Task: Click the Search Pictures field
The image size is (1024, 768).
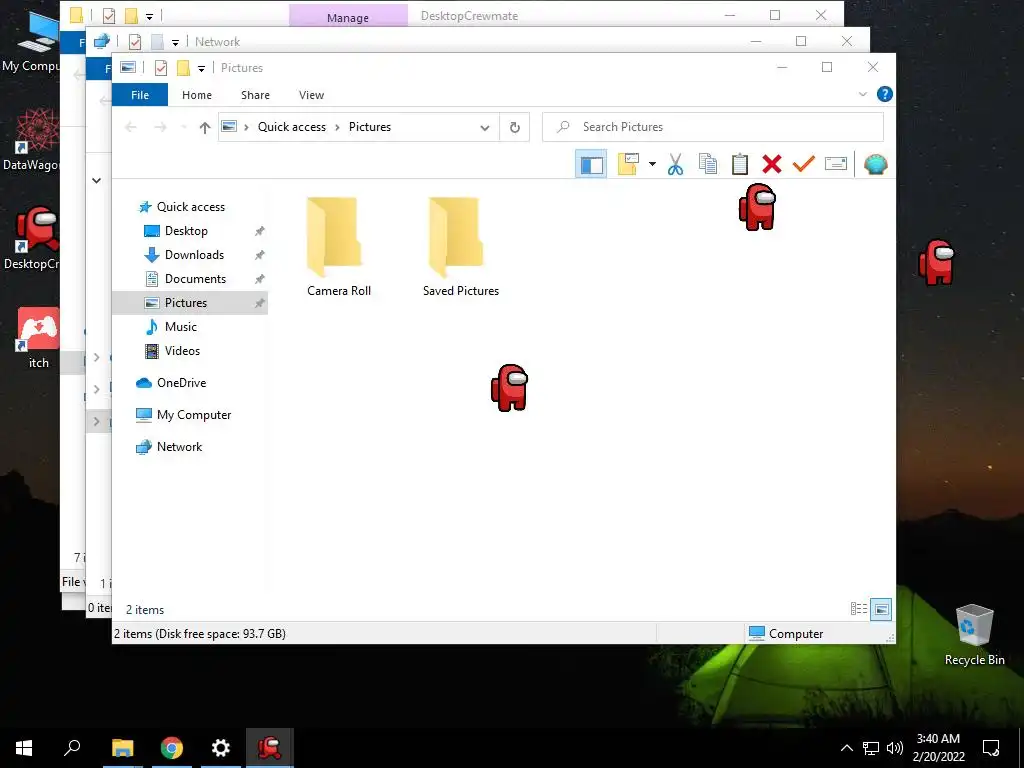Action: [712, 127]
